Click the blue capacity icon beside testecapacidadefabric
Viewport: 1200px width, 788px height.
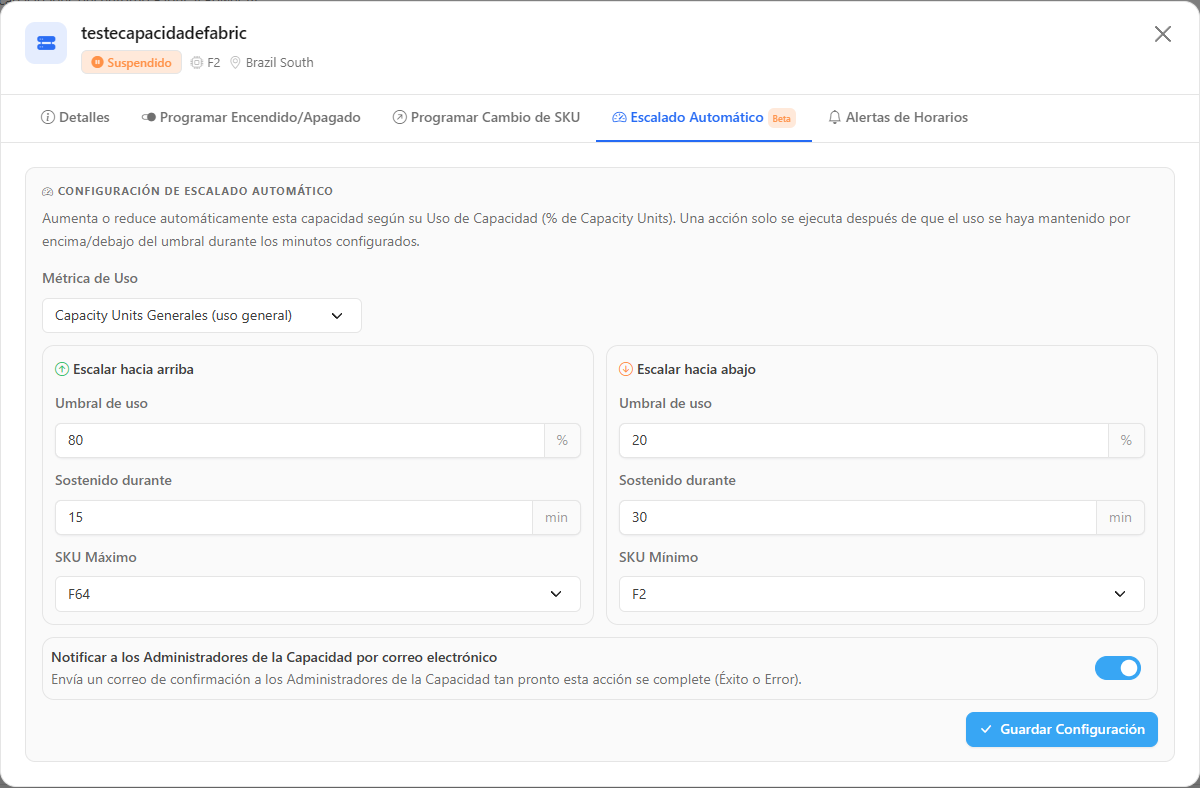(46, 43)
